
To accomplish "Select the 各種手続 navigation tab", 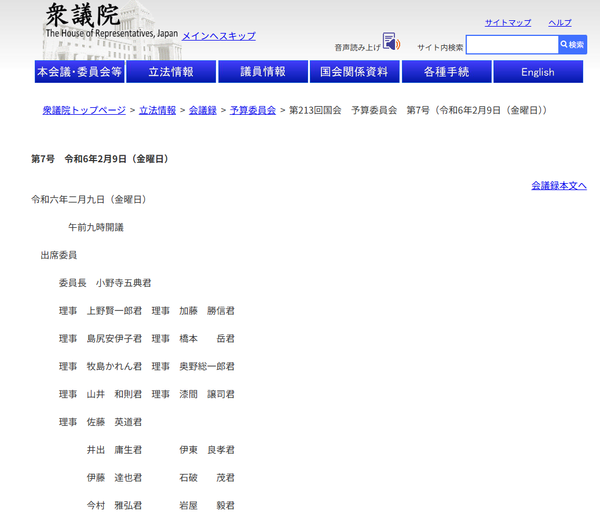I will coord(445,72).
